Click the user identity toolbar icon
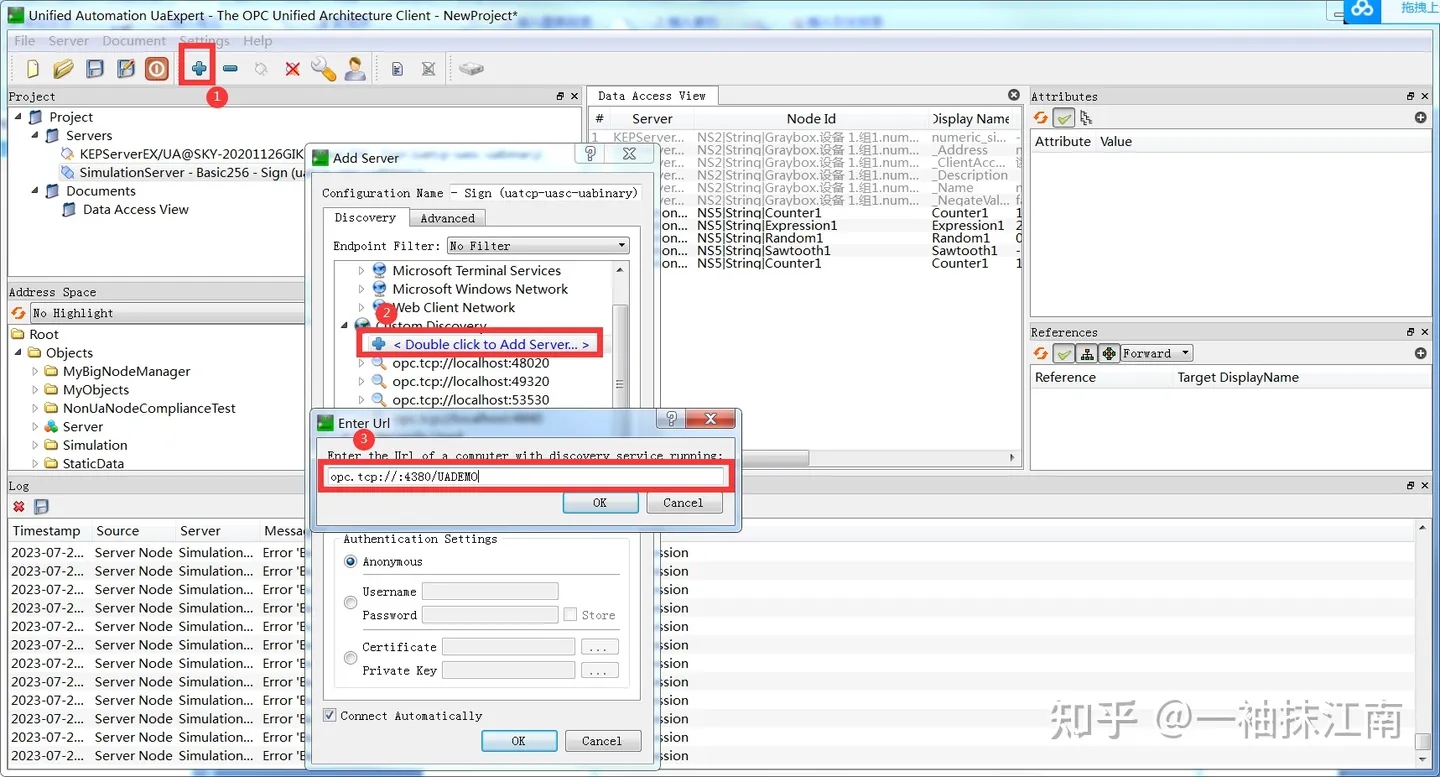Screen dimensions: 1440x777 point(355,69)
